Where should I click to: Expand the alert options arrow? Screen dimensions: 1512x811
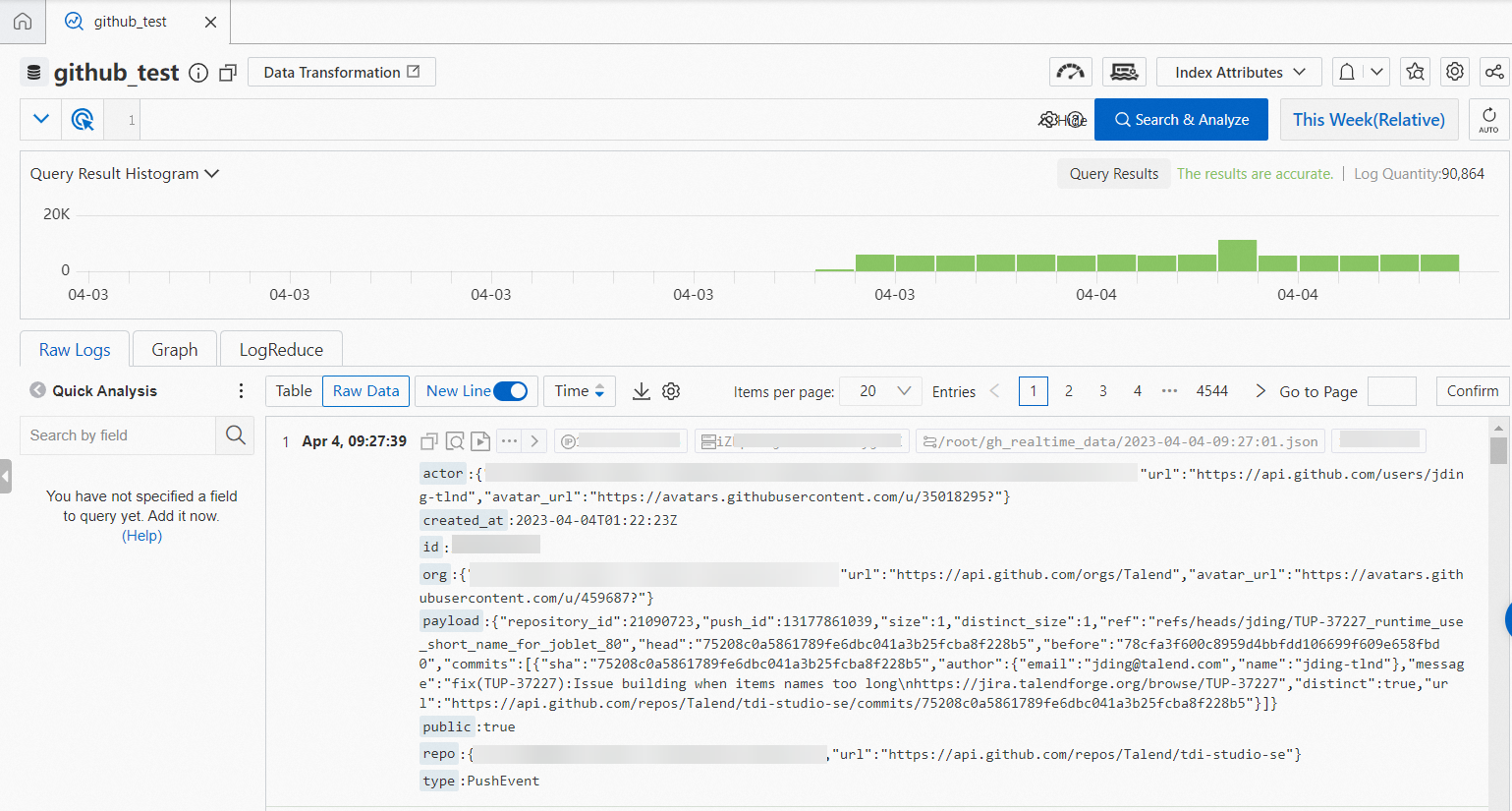1376,72
